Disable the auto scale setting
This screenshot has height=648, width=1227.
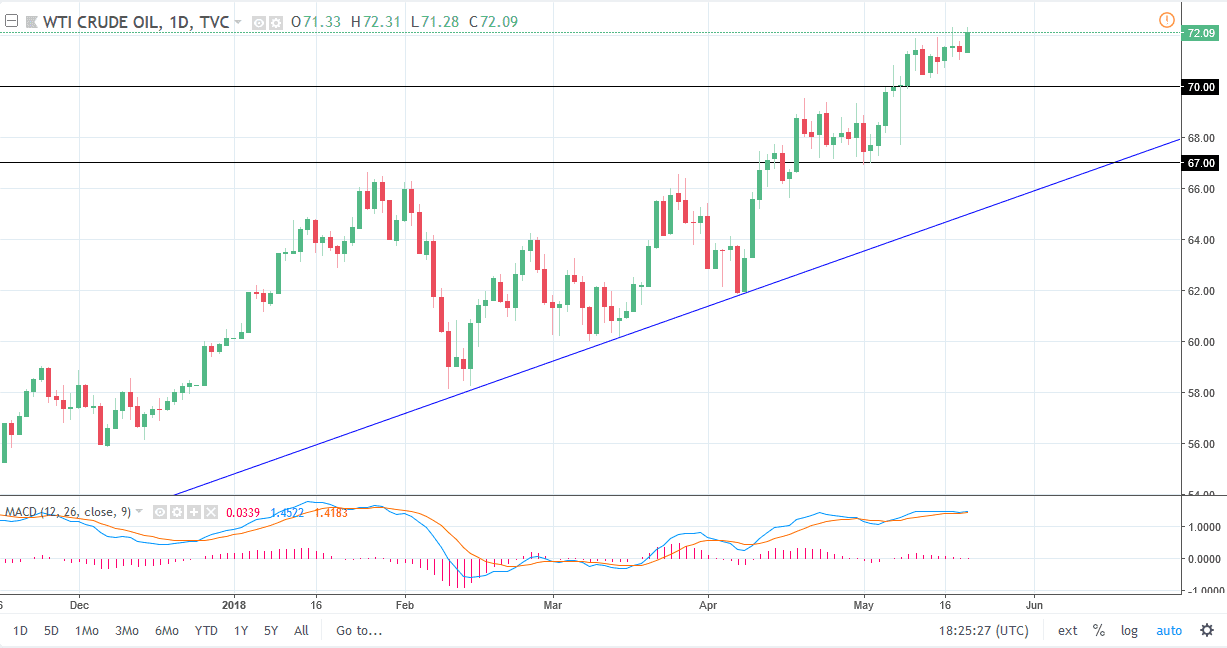pos(1168,631)
